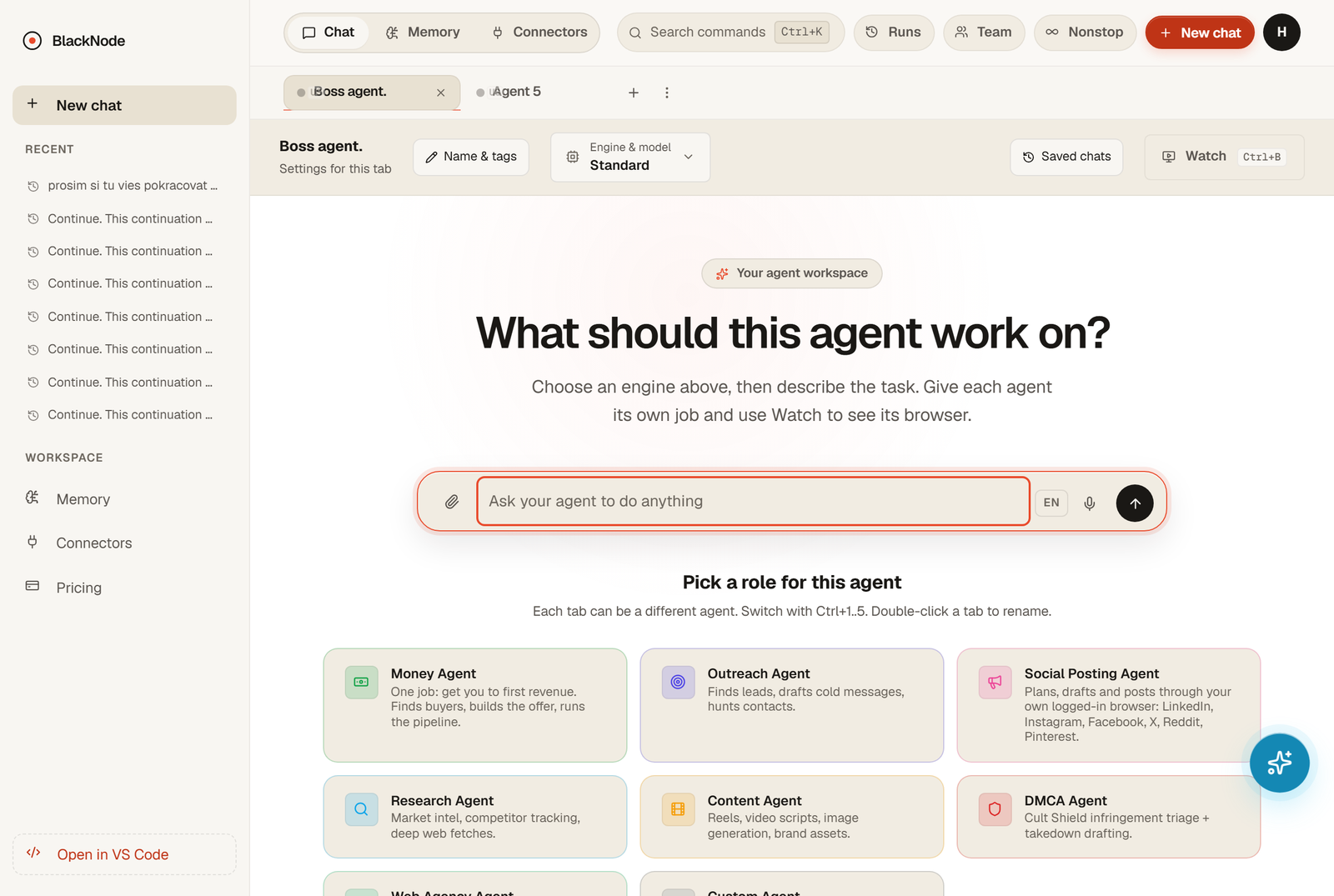Open sidebar Pricing item
This screenshot has height=896, width=1334.
coord(124,588)
